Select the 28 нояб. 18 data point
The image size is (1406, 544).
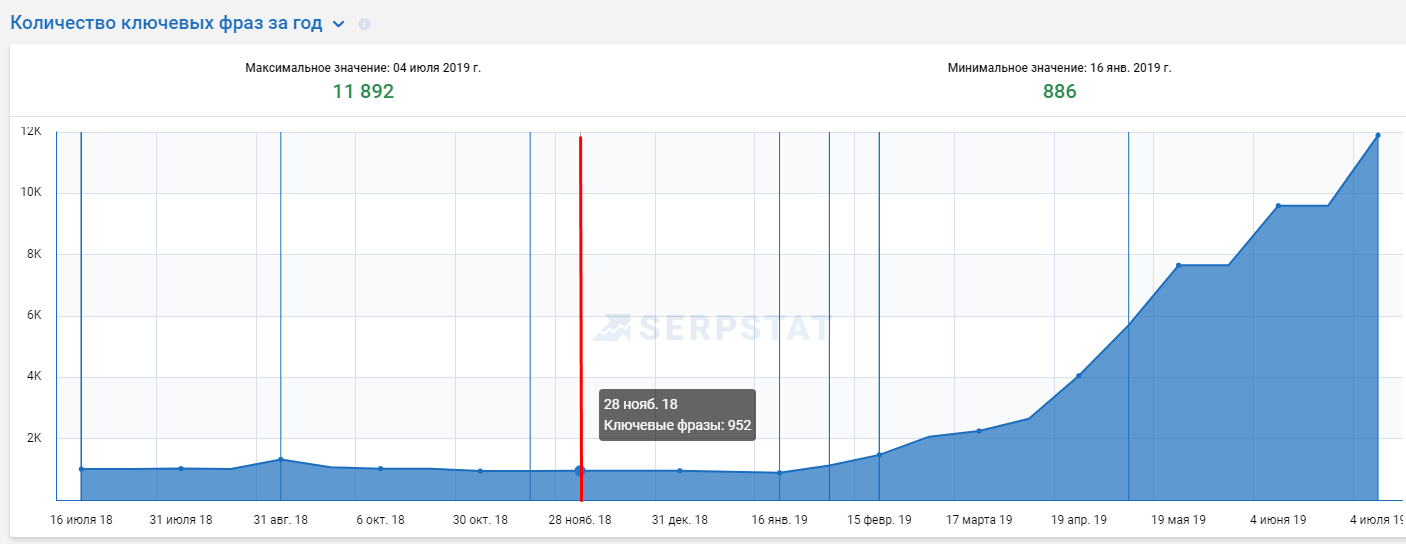point(579,470)
